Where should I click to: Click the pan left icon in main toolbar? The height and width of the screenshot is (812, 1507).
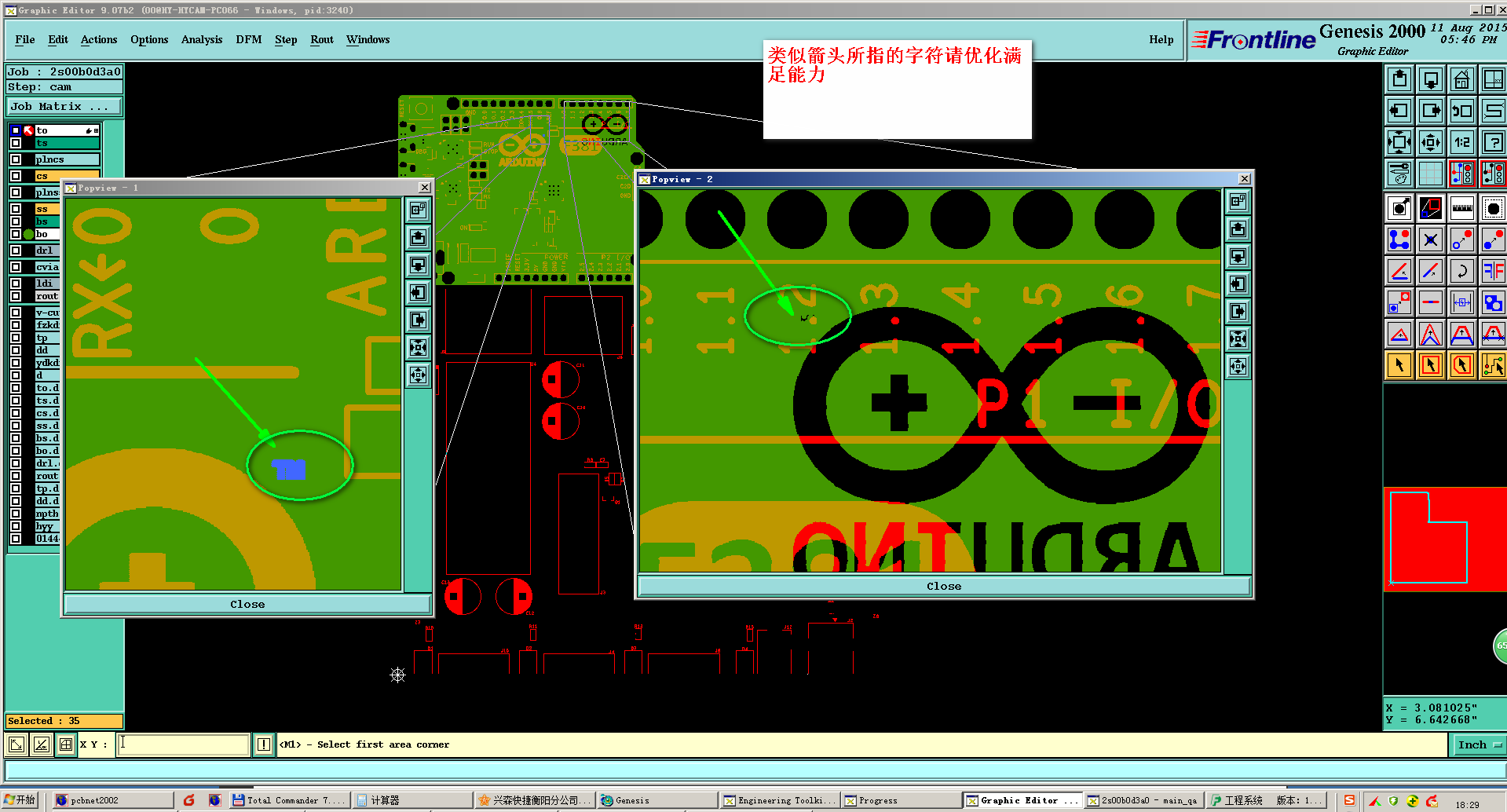point(1399,111)
